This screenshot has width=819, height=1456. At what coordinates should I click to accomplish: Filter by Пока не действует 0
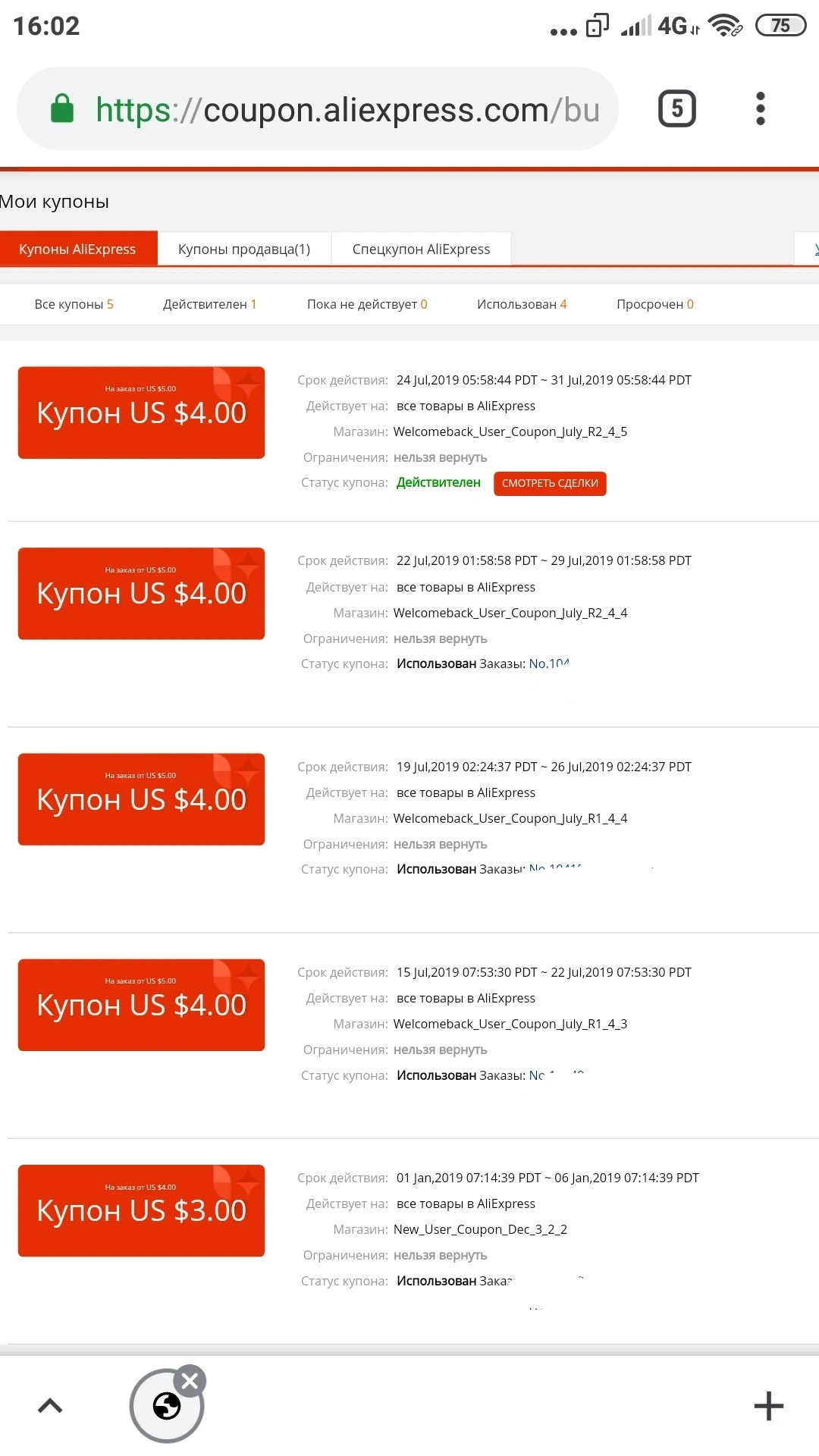point(367,304)
